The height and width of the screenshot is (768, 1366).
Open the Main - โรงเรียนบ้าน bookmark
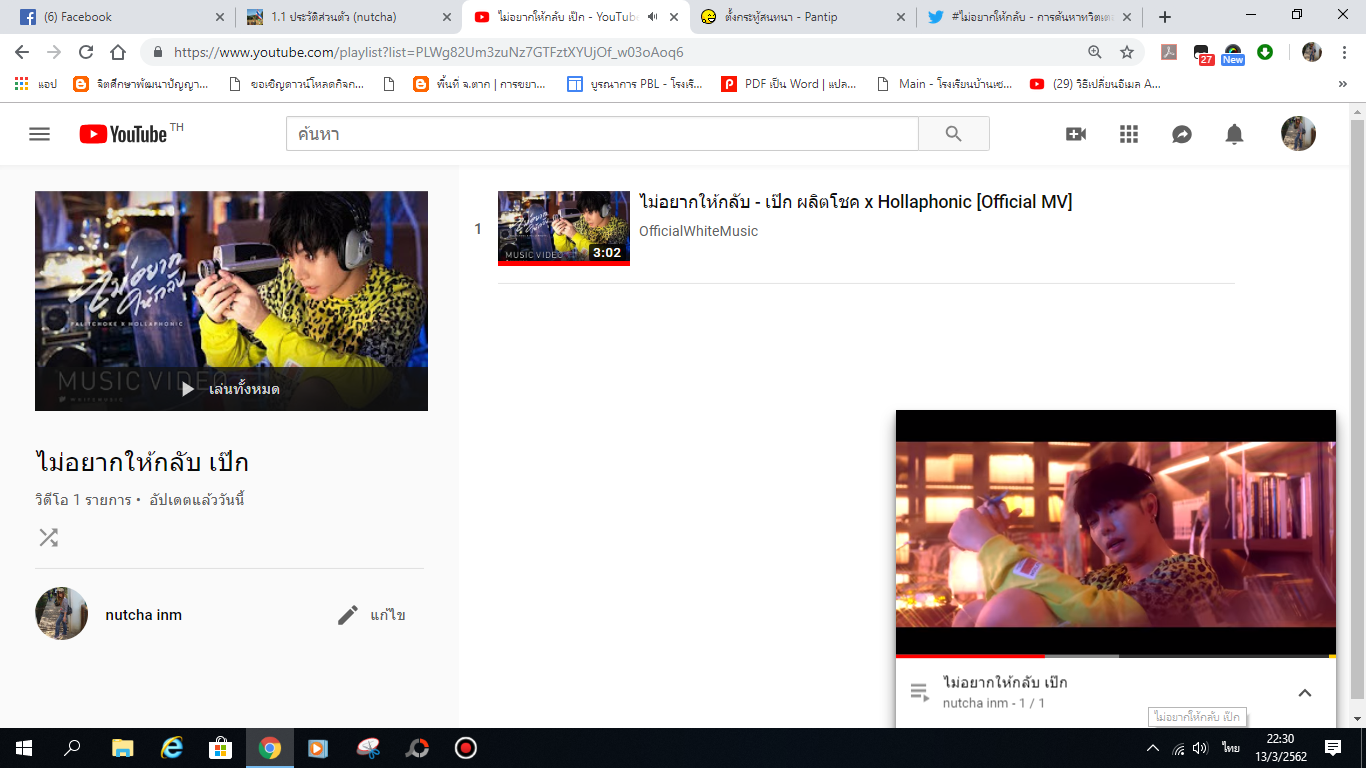(944, 84)
